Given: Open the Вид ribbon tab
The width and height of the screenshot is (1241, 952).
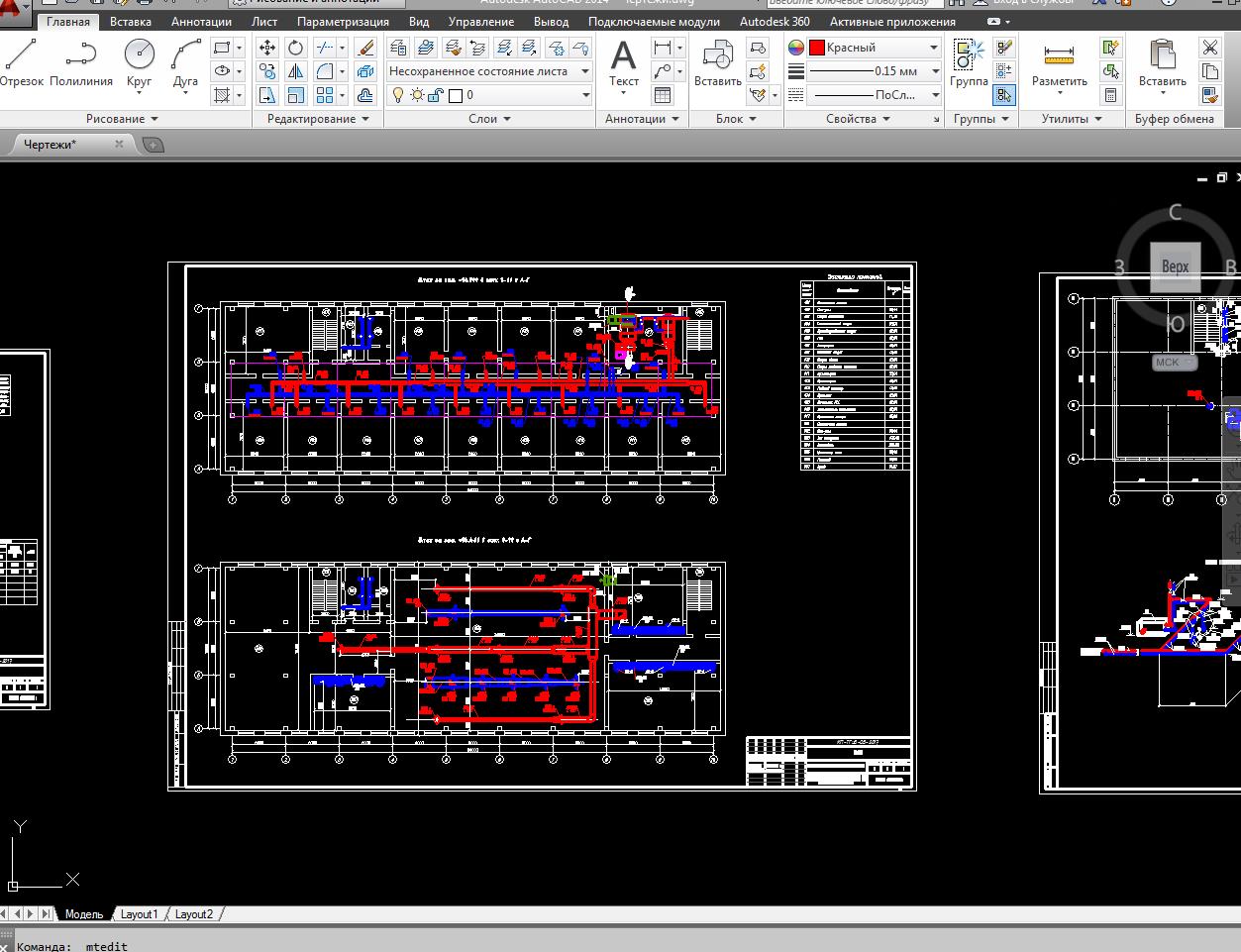Looking at the screenshot, I should (419, 21).
